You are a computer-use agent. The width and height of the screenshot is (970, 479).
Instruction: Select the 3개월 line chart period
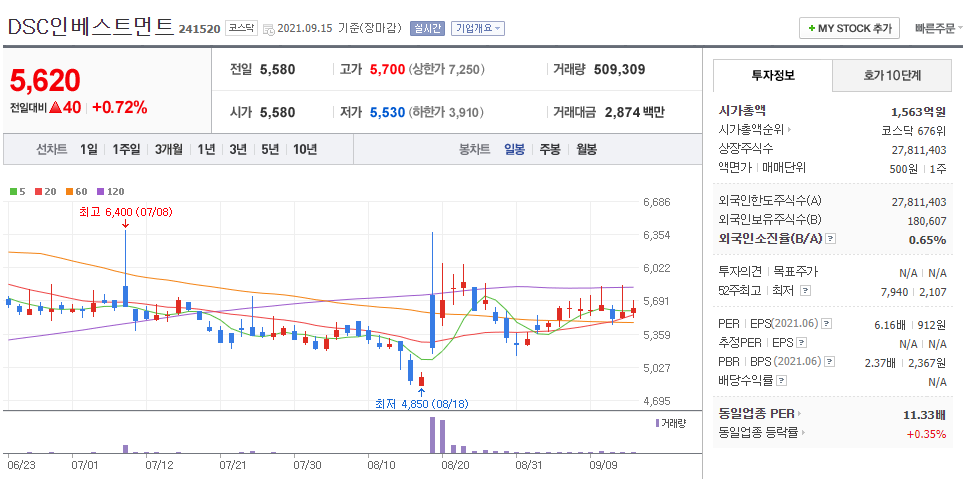168,149
